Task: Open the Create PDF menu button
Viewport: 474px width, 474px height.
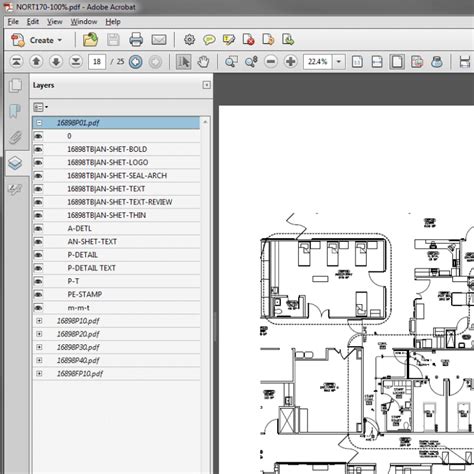Action: 36,40
